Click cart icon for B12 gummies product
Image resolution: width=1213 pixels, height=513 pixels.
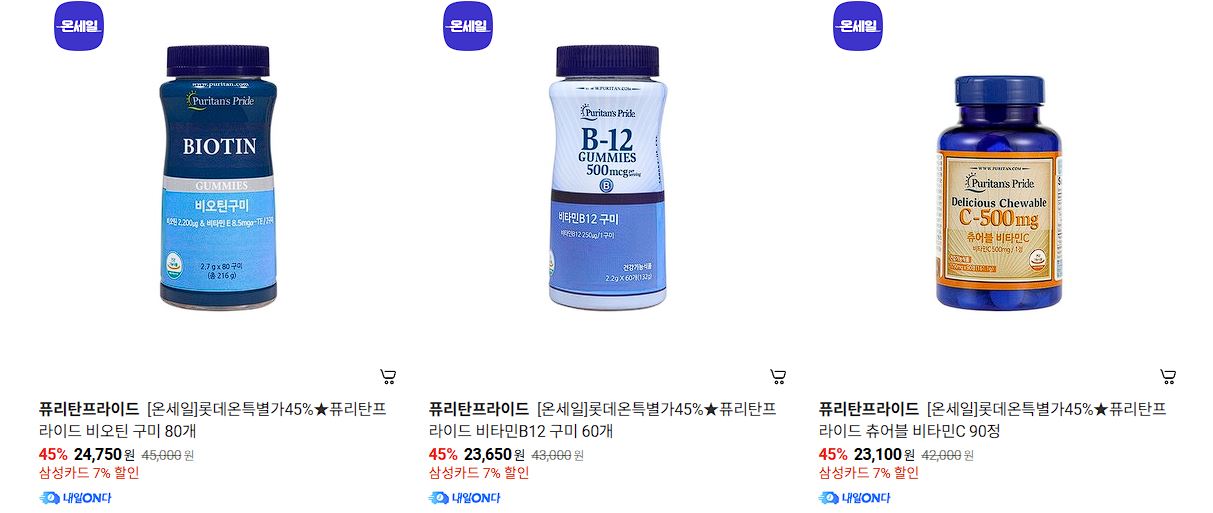pos(778,377)
